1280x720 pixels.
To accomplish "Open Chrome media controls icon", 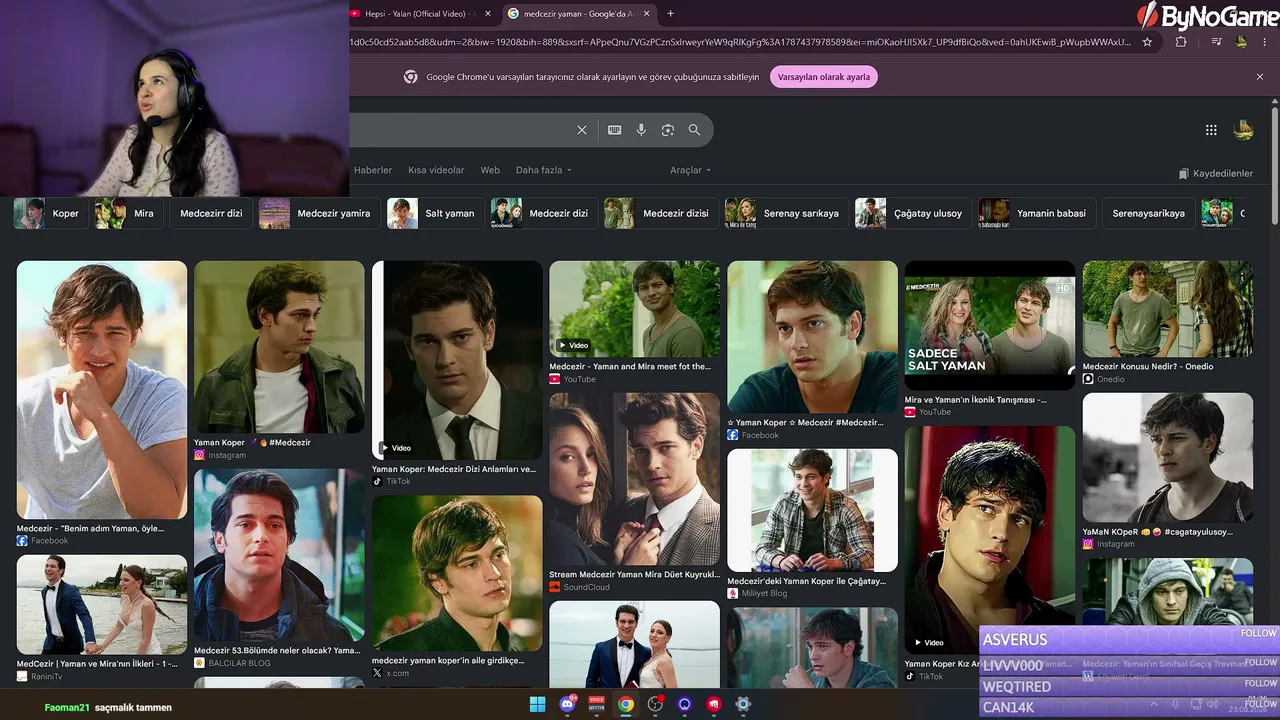I will tap(1216, 42).
